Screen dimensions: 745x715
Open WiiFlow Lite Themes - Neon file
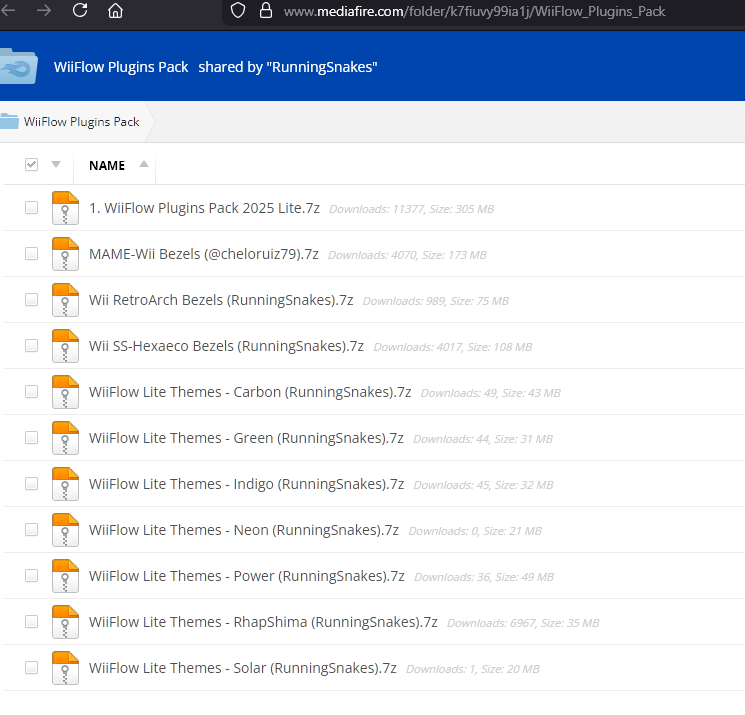[x=244, y=530]
